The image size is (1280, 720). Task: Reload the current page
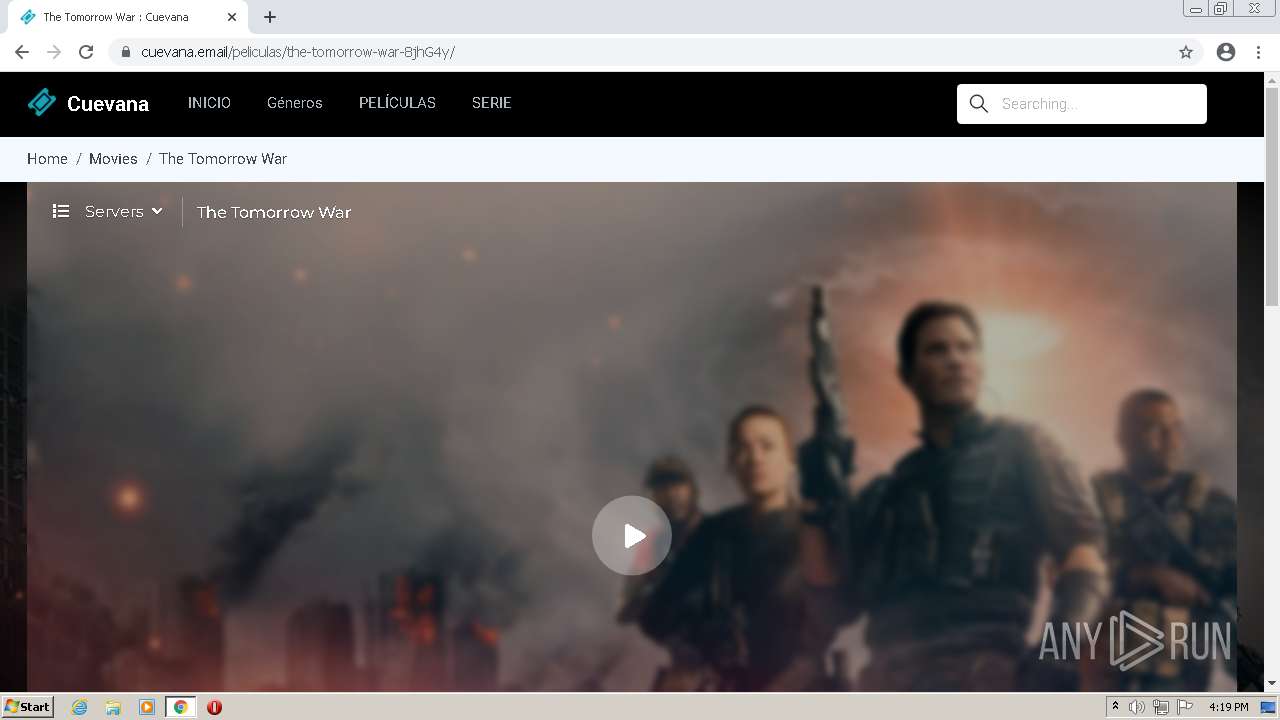86,52
